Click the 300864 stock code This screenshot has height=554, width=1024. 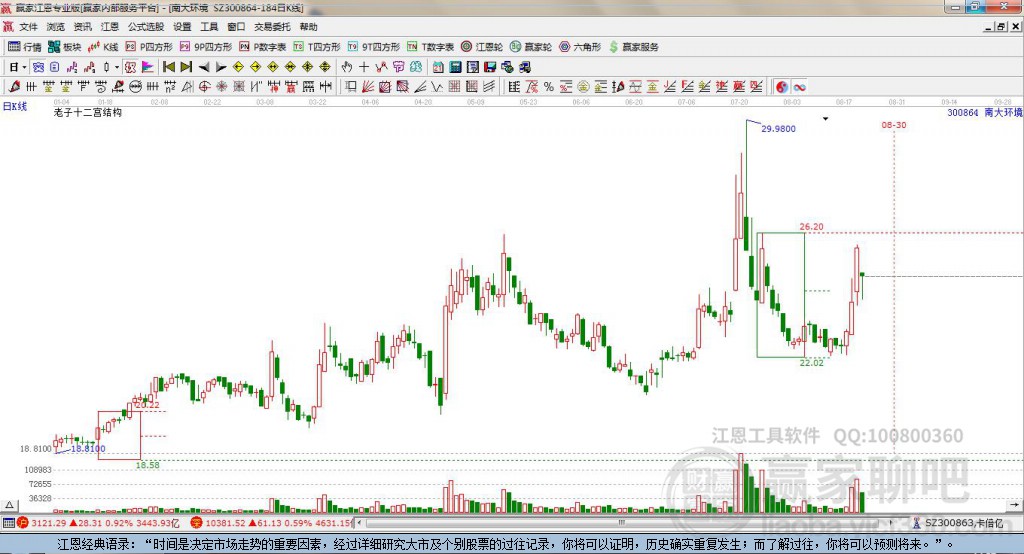[963, 112]
